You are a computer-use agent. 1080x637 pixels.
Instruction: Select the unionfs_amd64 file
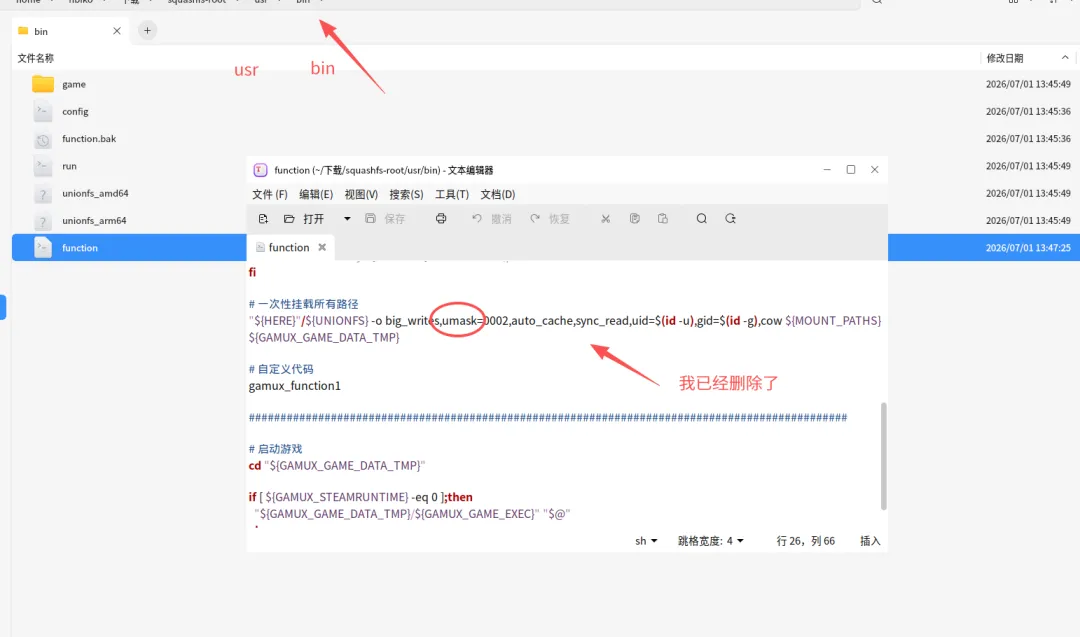(95, 194)
